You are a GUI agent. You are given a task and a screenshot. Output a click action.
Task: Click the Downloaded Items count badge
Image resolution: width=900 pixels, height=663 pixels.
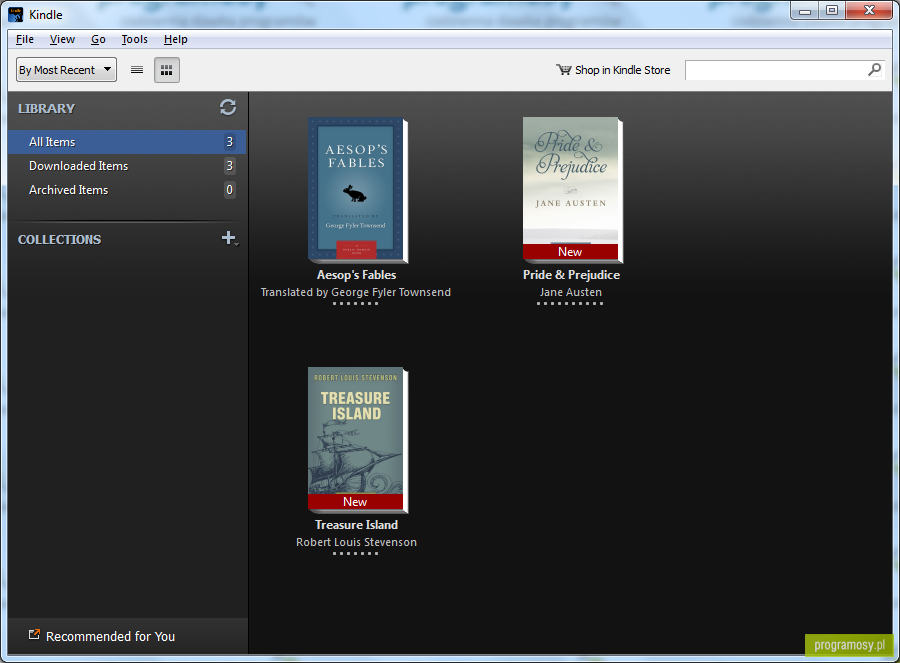pos(230,166)
